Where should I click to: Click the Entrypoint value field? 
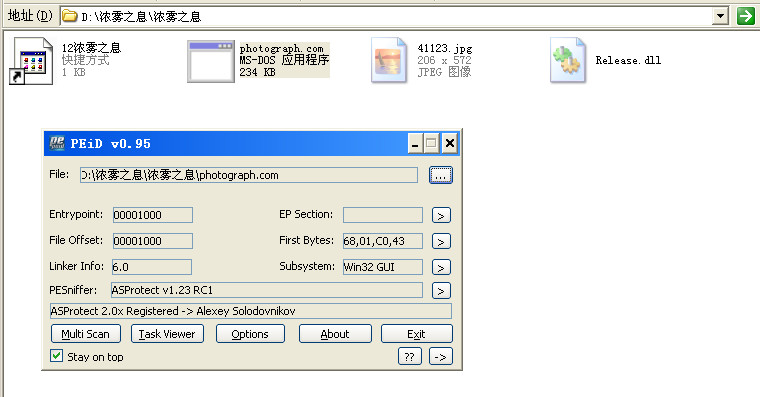click(x=153, y=215)
